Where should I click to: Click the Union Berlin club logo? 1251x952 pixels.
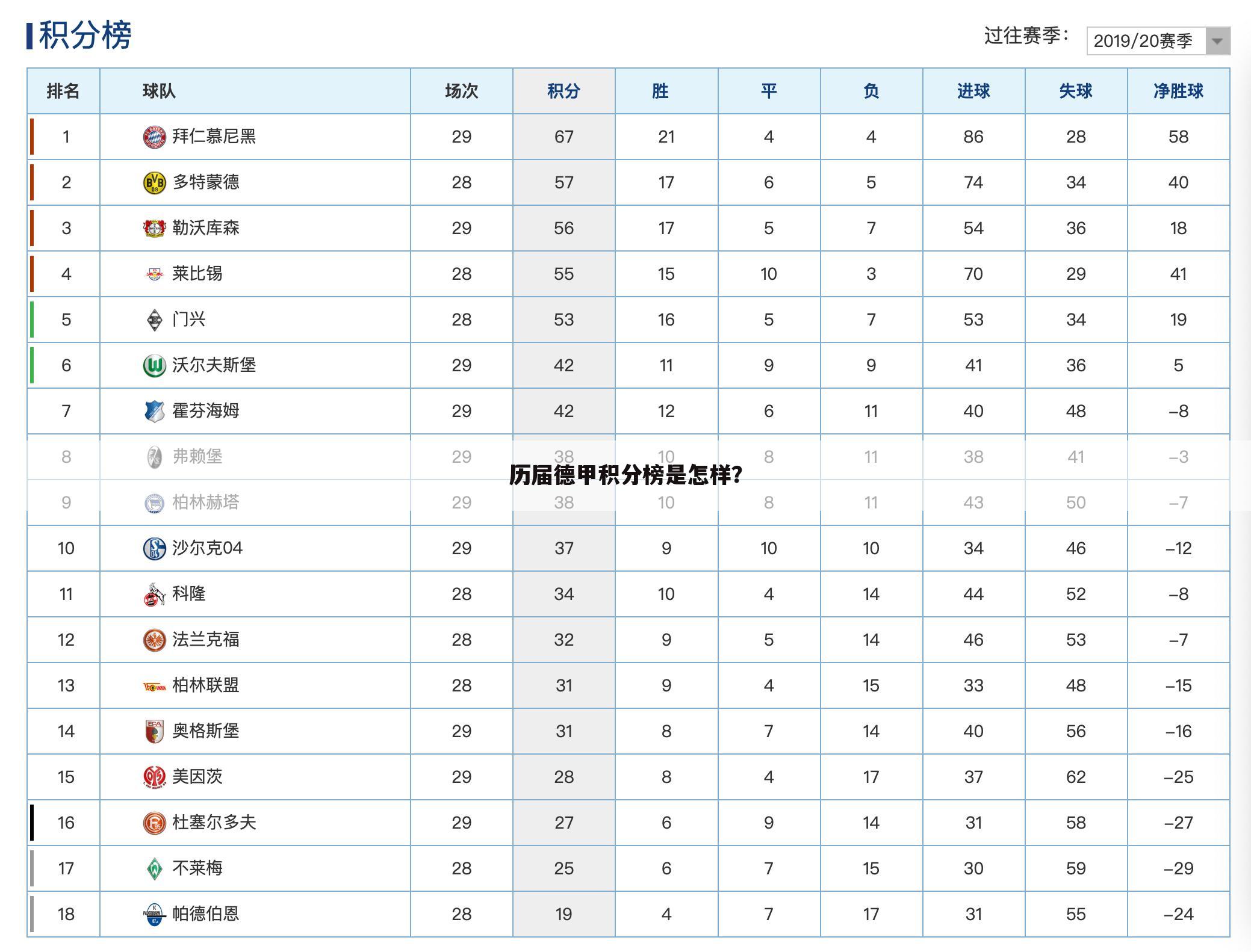(154, 687)
